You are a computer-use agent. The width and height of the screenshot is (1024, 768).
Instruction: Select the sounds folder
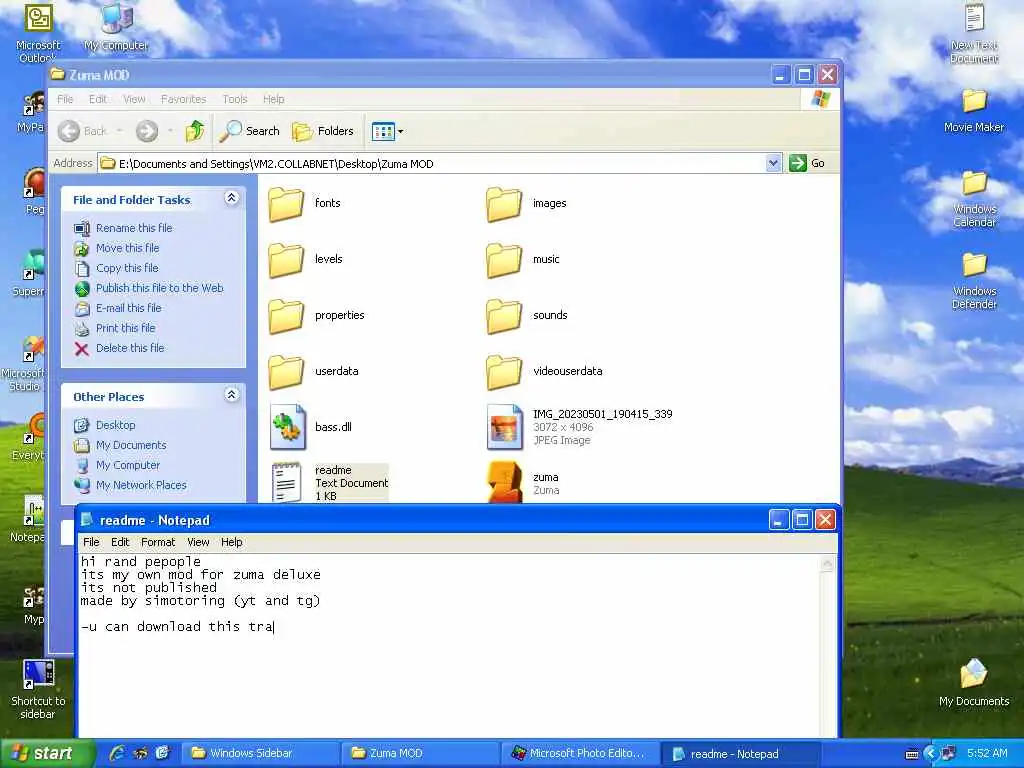(504, 315)
